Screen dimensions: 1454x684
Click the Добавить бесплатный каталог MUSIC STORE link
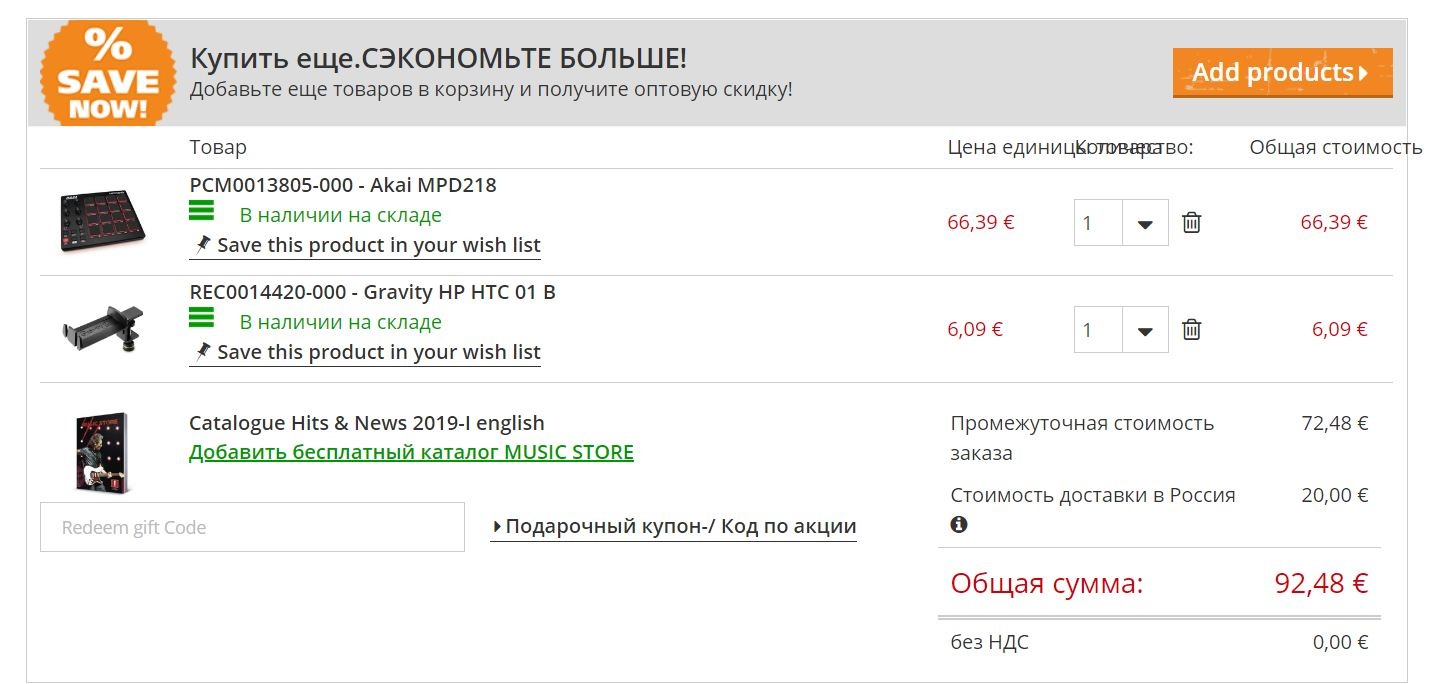[411, 452]
